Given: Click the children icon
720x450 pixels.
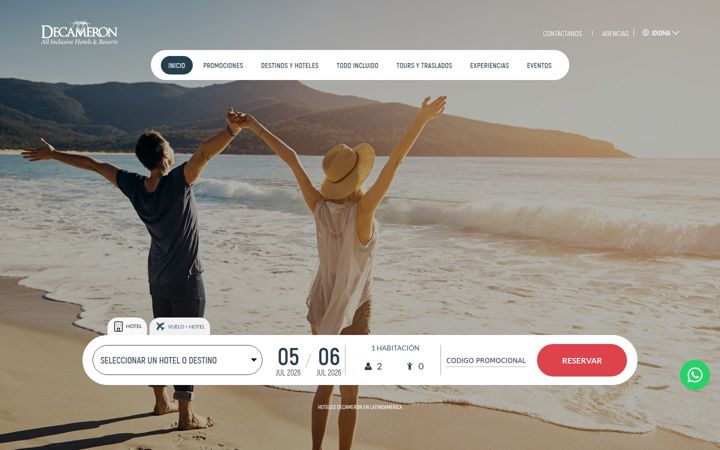Looking at the screenshot, I should pyautogui.click(x=410, y=366).
